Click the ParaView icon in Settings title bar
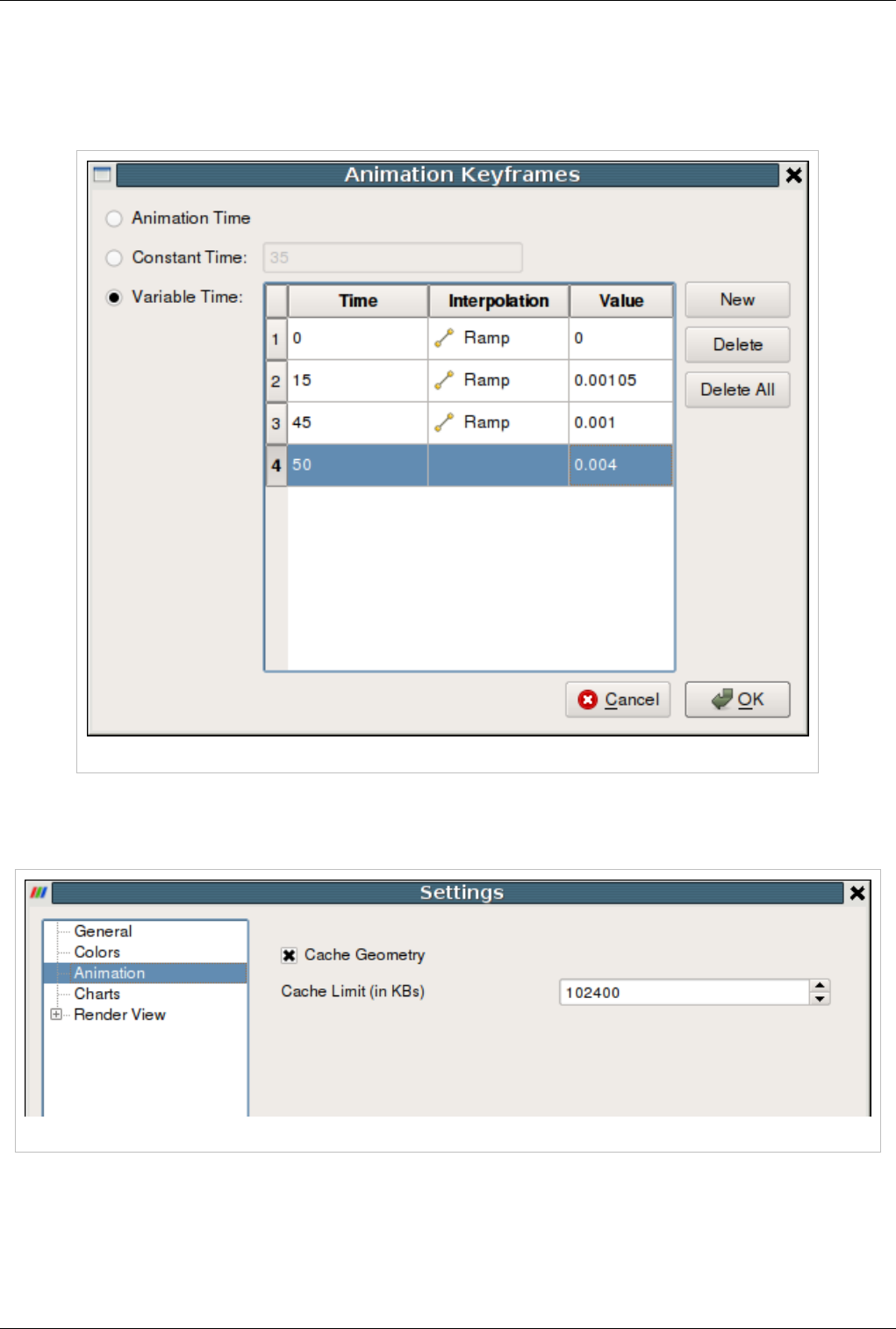This screenshot has width=896, height=1329. point(39,893)
